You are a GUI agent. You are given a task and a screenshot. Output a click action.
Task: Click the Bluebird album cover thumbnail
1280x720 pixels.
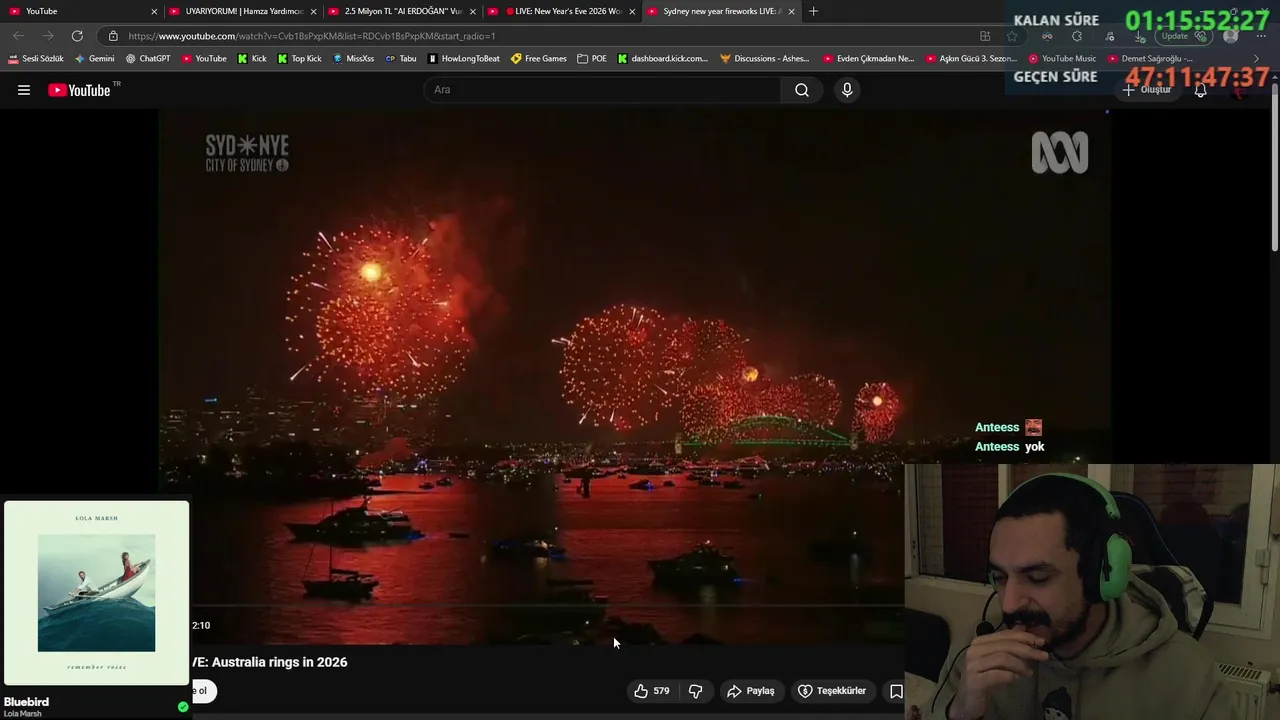click(96, 593)
